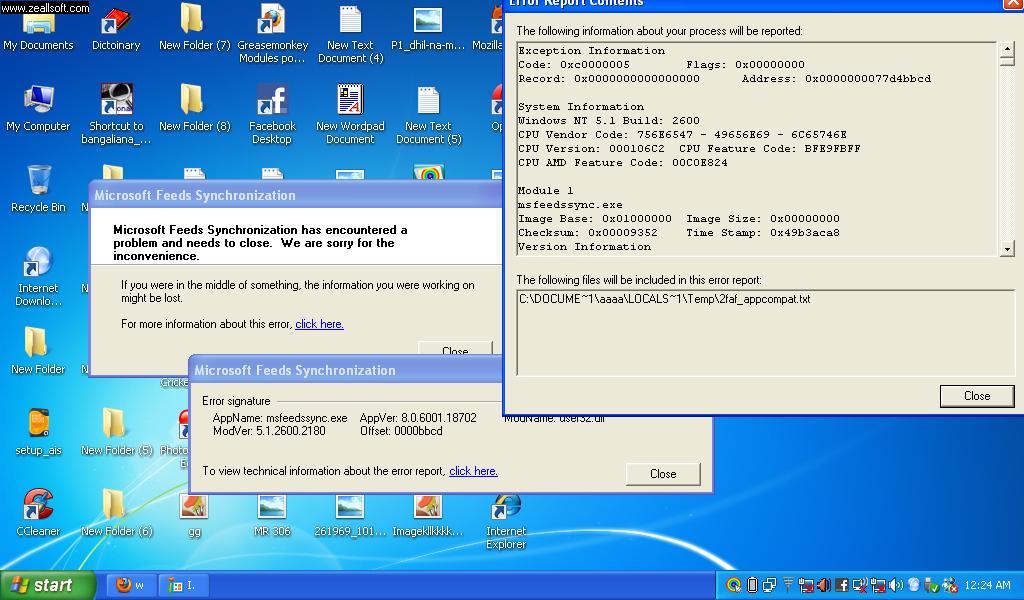Click the partially hidden Close button in the first Feeds dialog
This screenshot has width=1024, height=600.
click(x=455, y=349)
